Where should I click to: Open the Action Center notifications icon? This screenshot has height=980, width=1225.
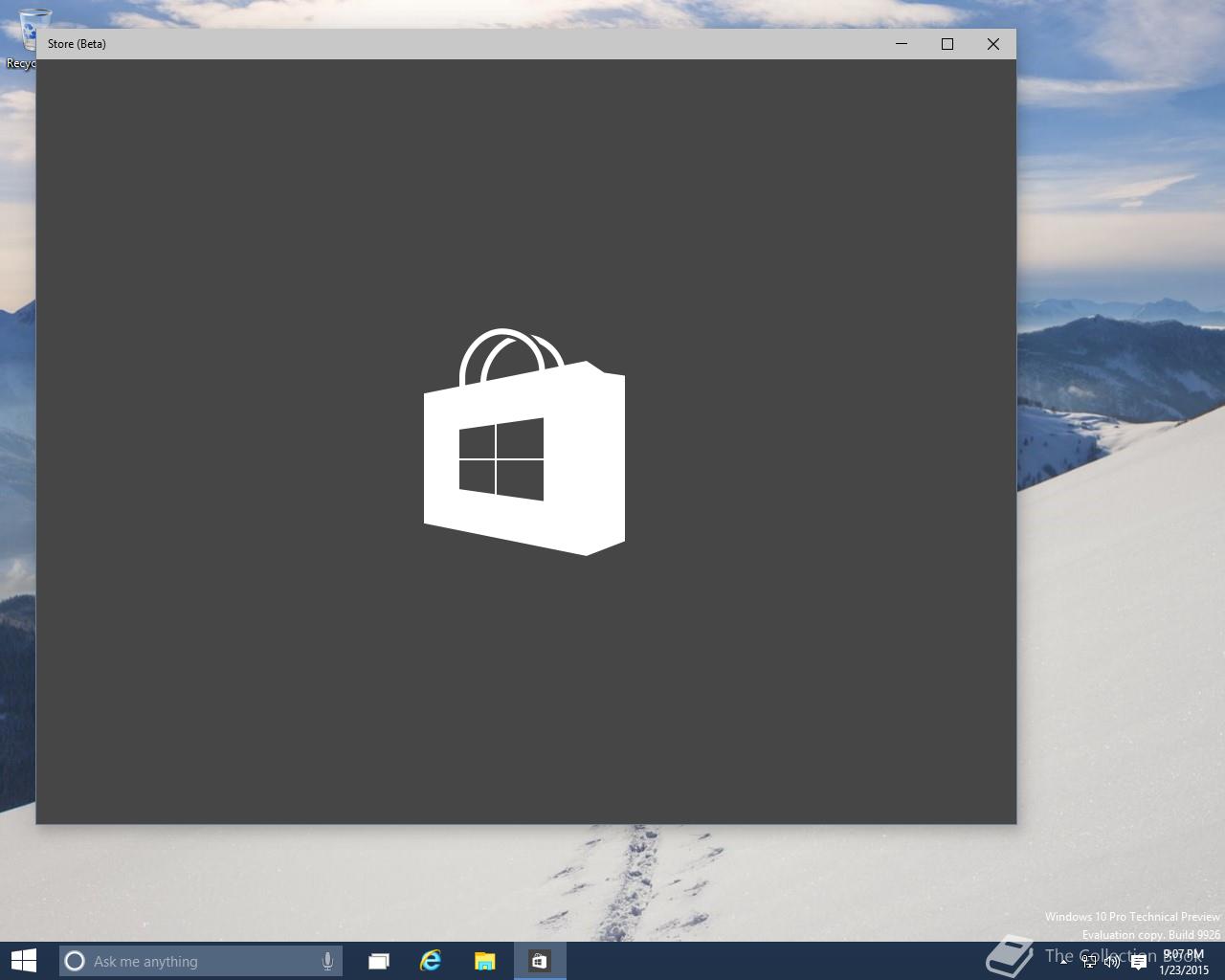pos(1139,962)
